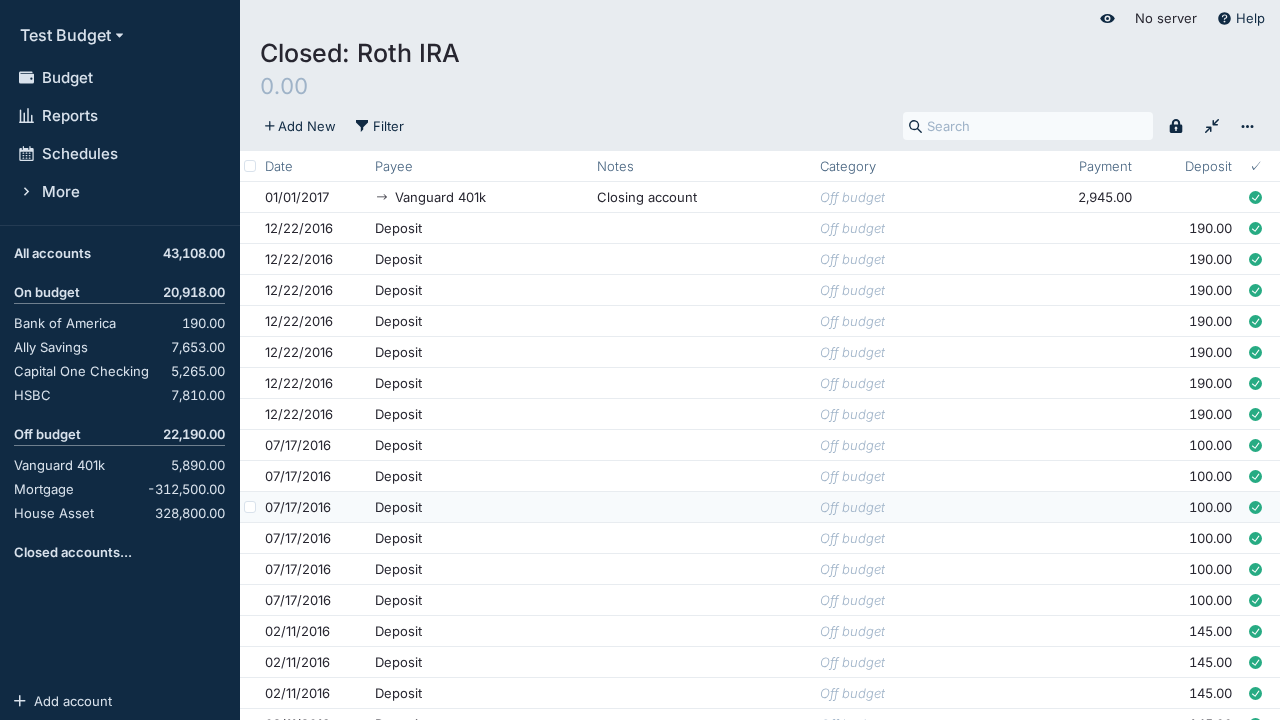Expand the Closed accounts list
The image size is (1280, 720).
pyautogui.click(x=73, y=553)
